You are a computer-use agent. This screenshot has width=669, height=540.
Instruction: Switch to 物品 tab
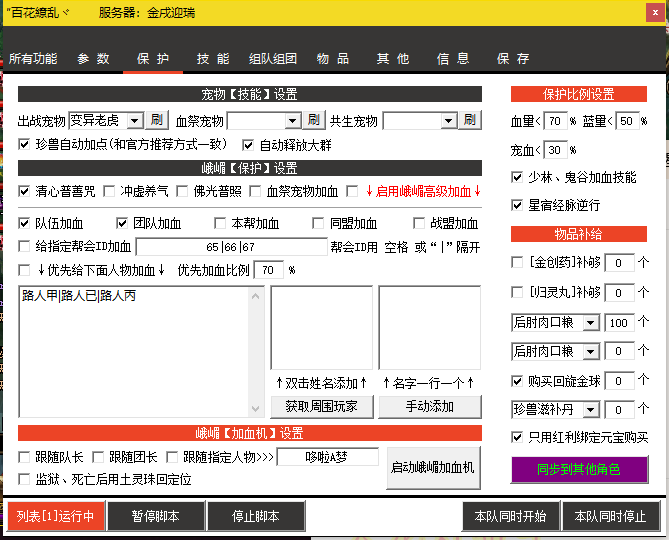click(333, 58)
